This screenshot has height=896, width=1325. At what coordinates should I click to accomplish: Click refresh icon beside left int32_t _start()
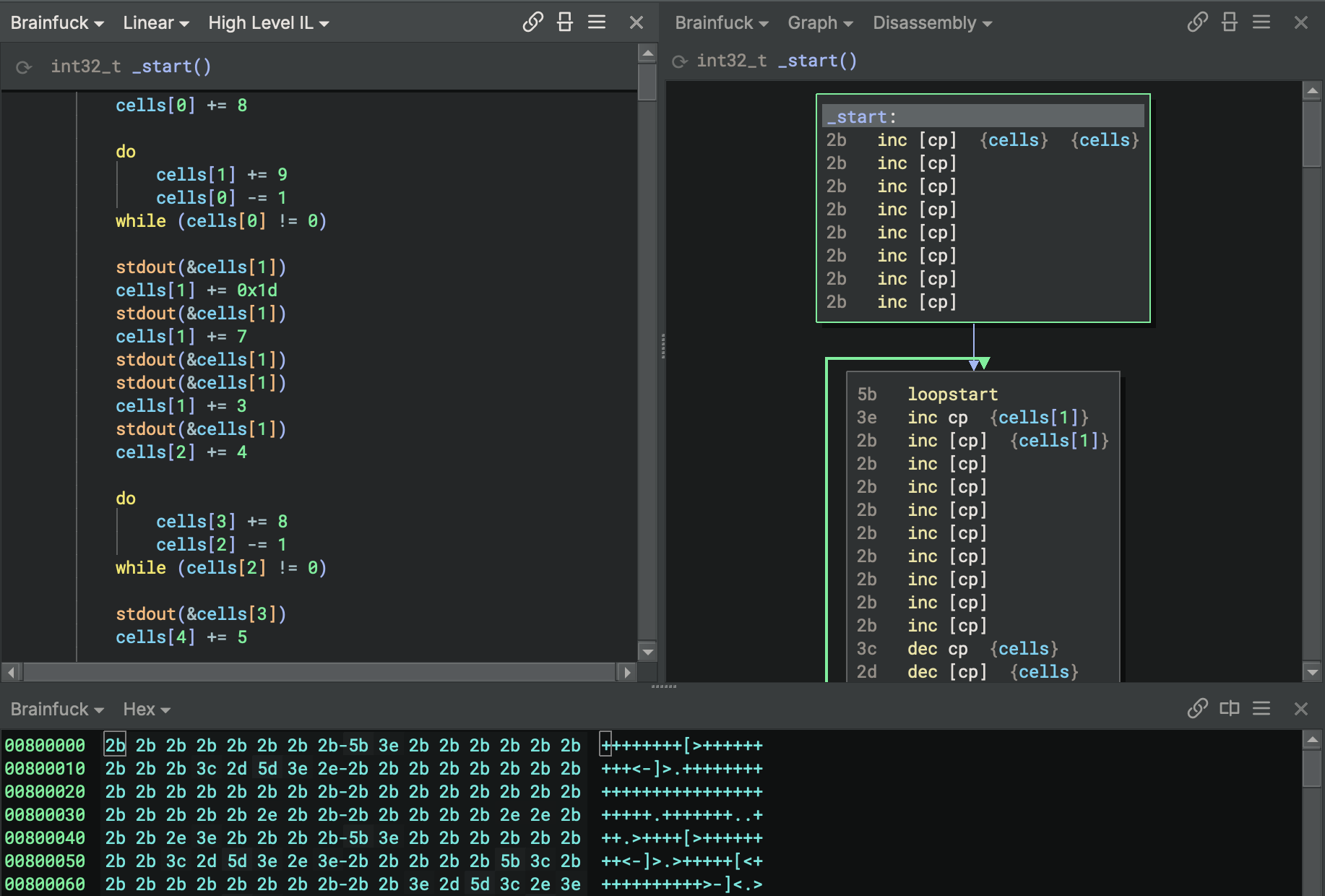tap(24, 67)
